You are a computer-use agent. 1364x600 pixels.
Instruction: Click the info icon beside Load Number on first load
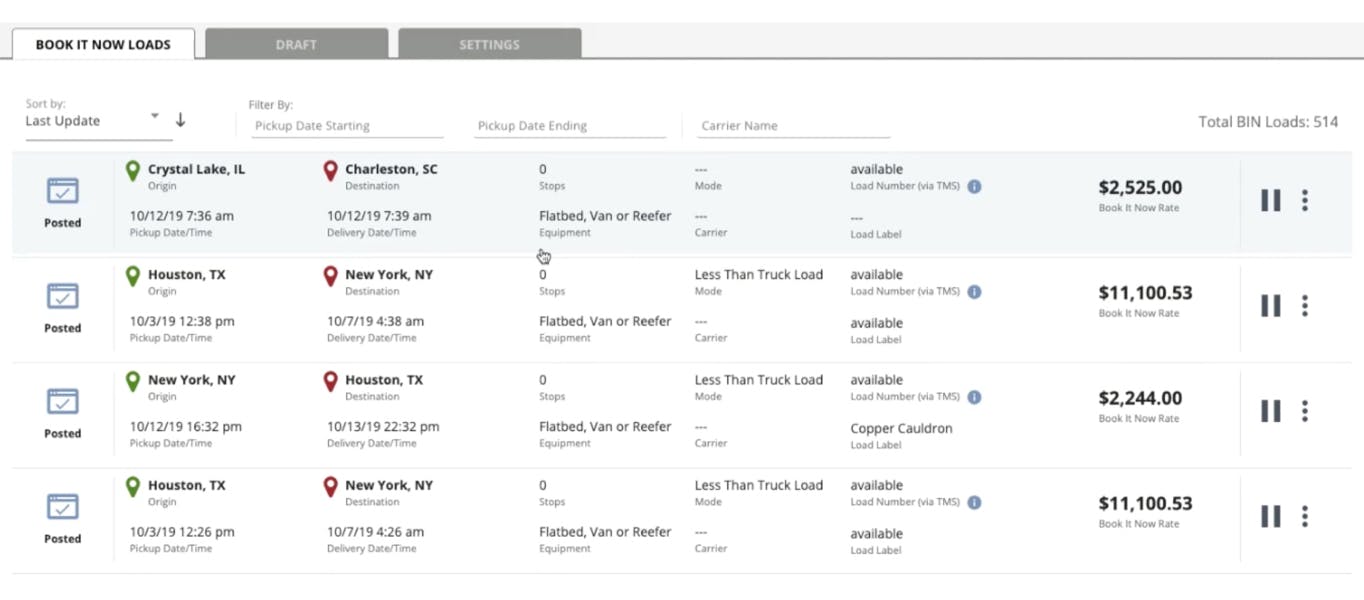pyautogui.click(x=973, y=186)
